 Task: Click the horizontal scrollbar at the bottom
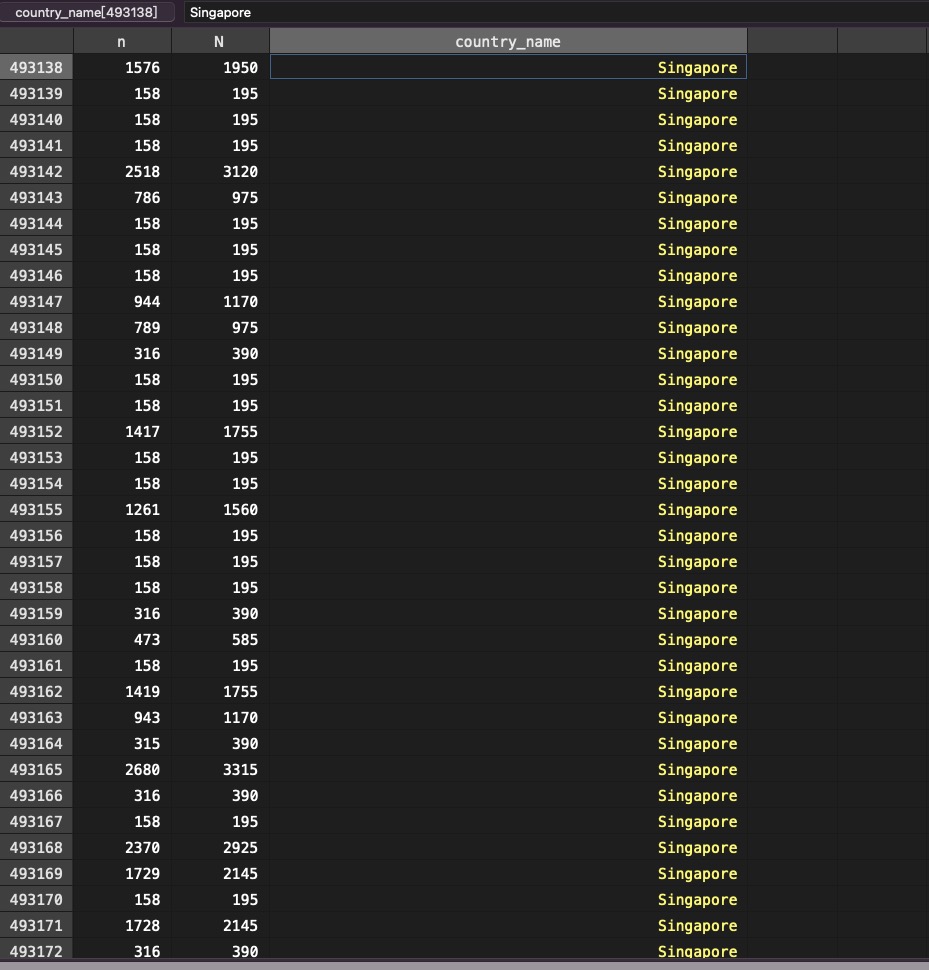tap(464, 965)
